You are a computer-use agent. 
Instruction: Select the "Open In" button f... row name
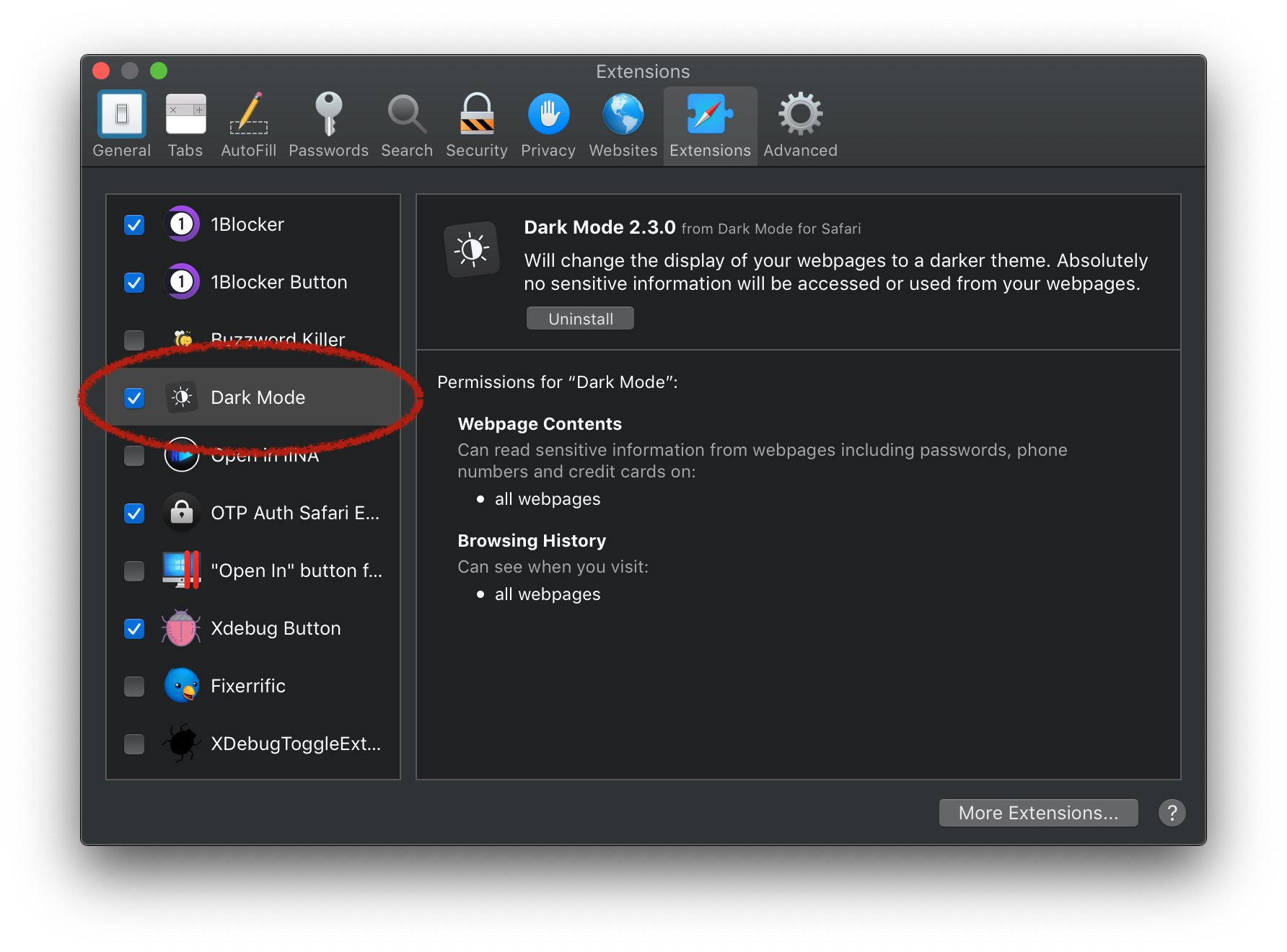click(297, 570)
